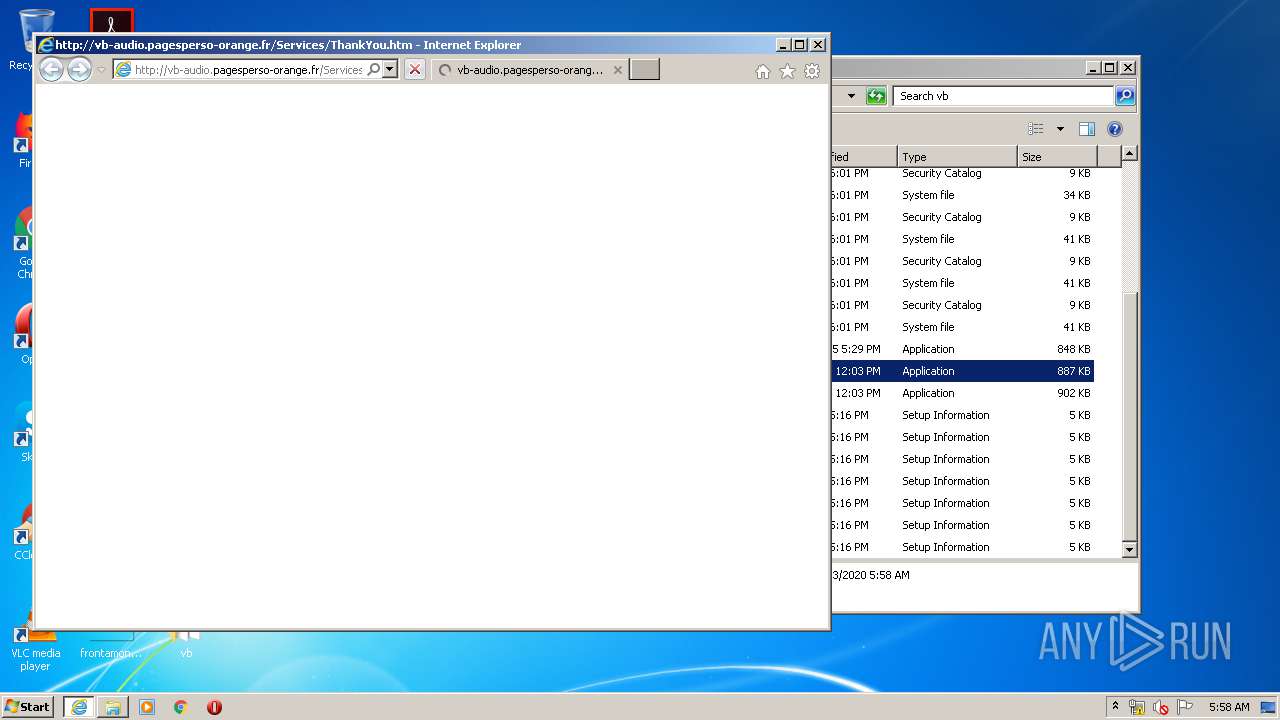Select the last Setup Information row
The image size is (1280, 720).
pos(962,547)
